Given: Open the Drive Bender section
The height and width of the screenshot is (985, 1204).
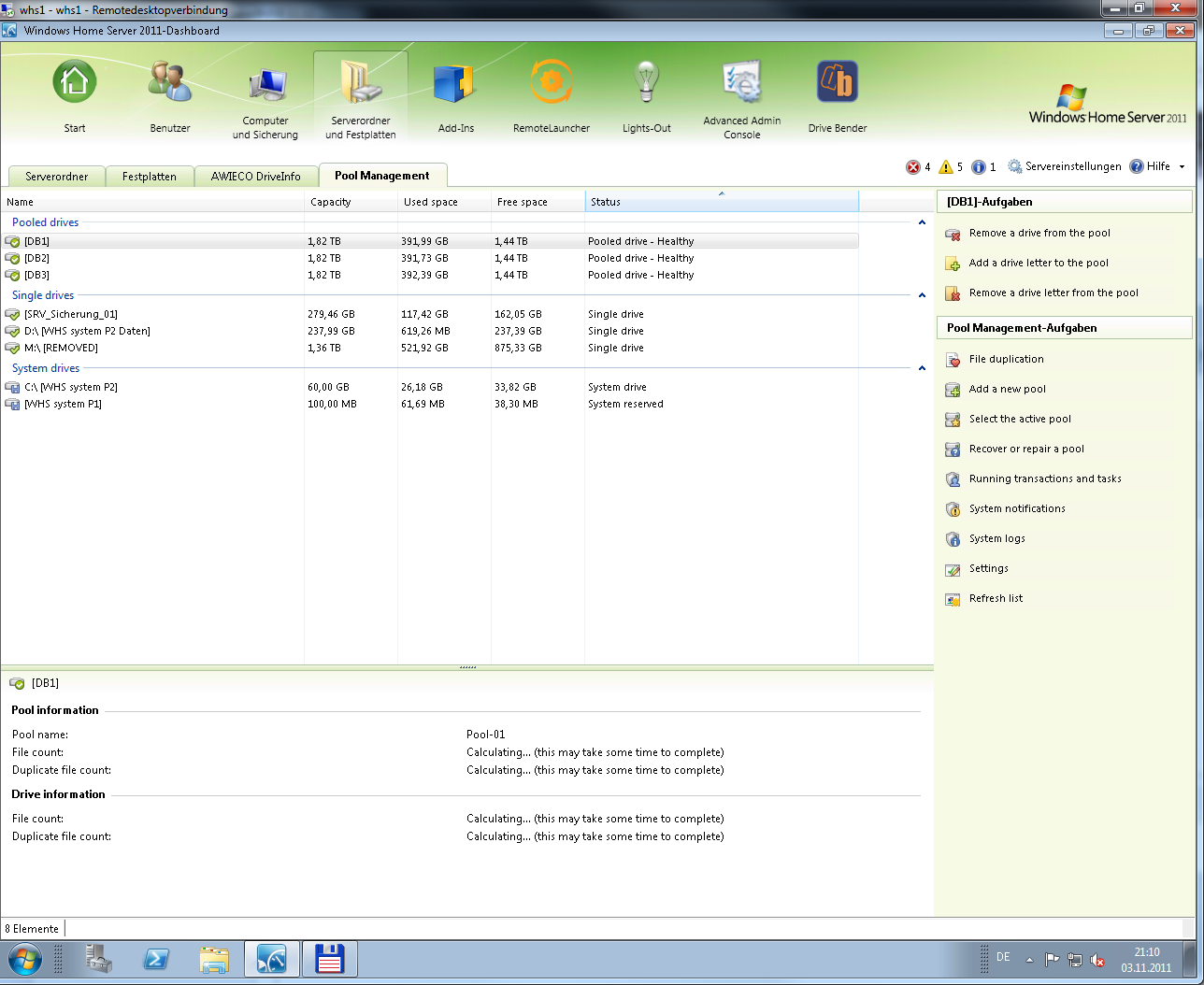Looking at the screenshot, I should pos(838,81).
